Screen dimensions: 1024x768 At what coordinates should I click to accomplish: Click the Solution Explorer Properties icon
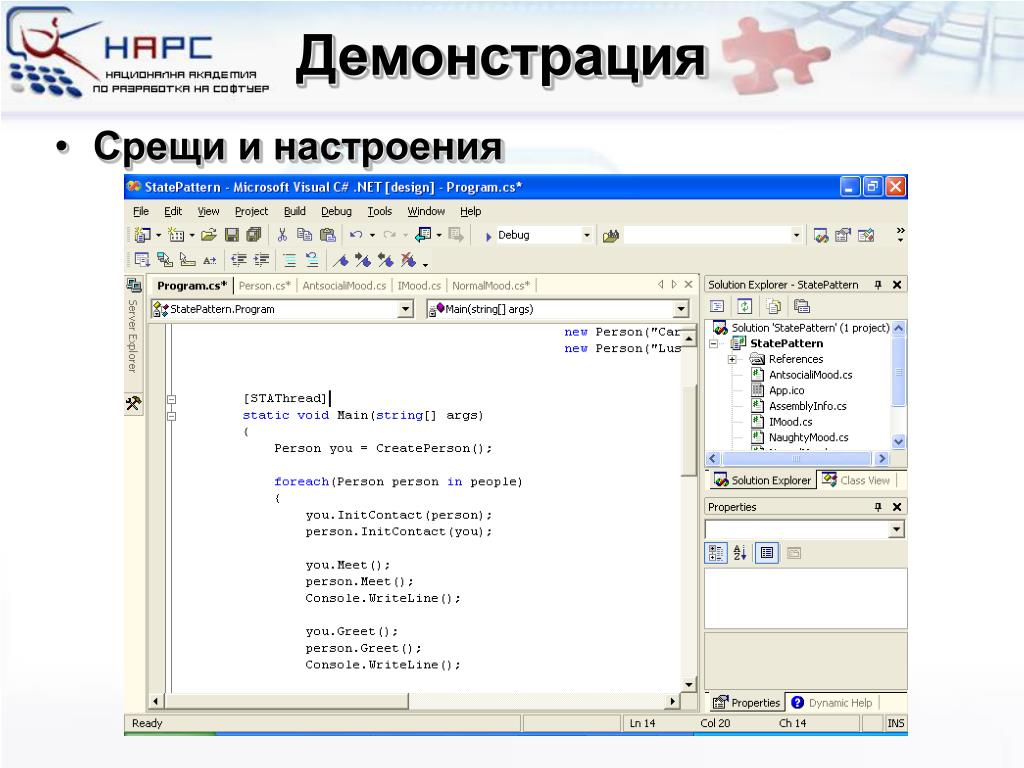pos(801,306)
